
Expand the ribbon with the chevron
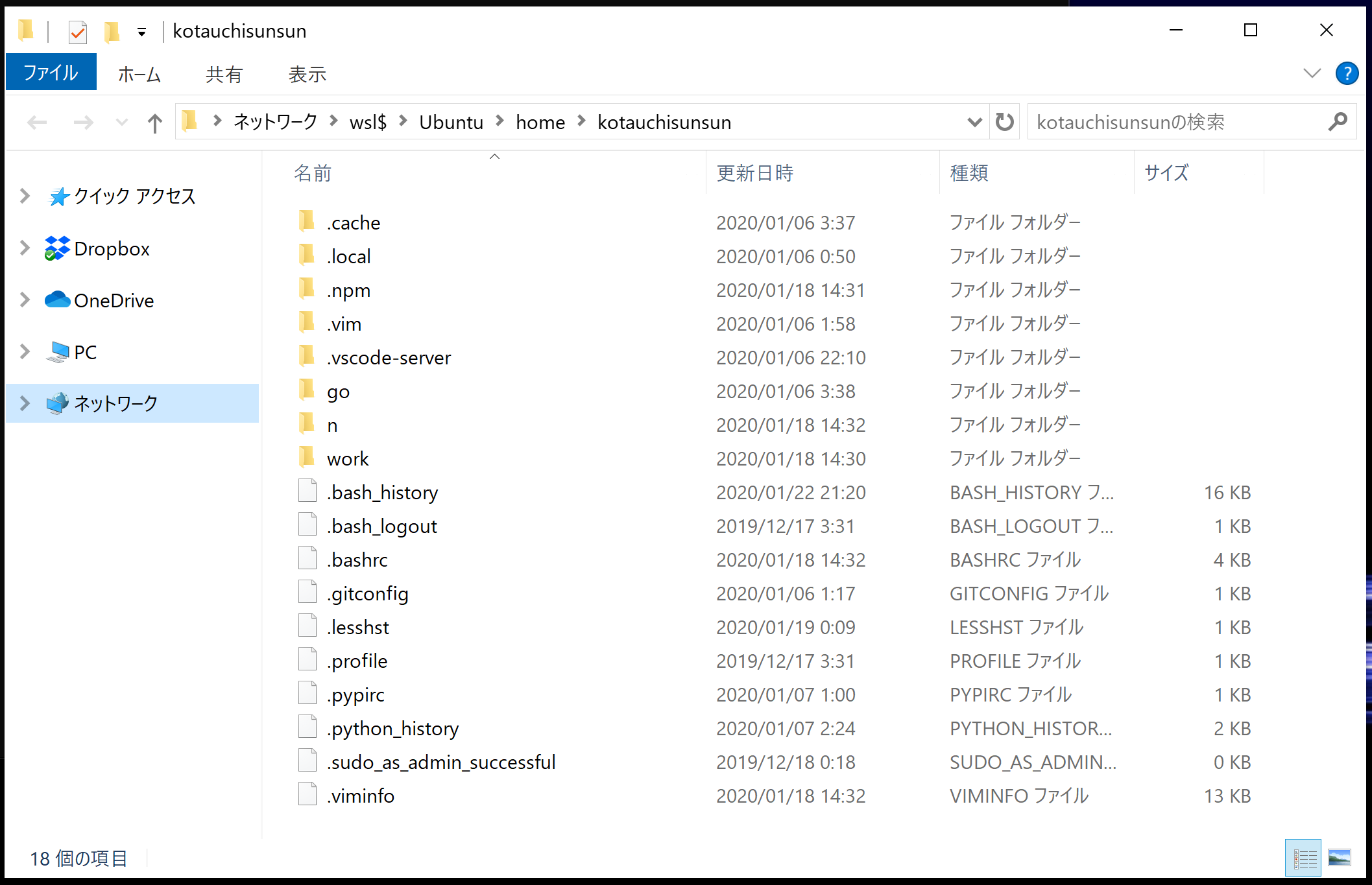(1312, 73)
